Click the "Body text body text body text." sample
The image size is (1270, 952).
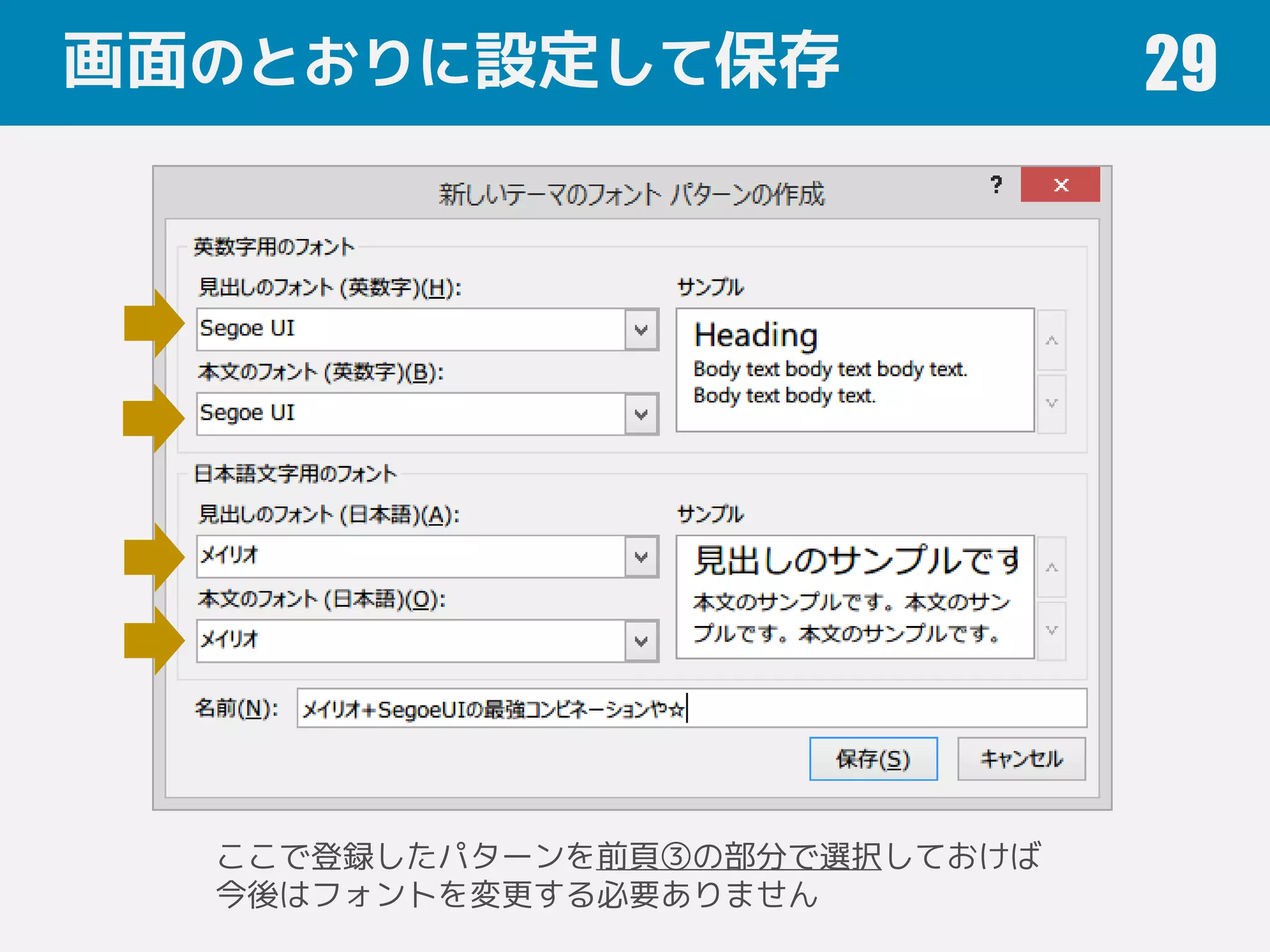[830, 369]
